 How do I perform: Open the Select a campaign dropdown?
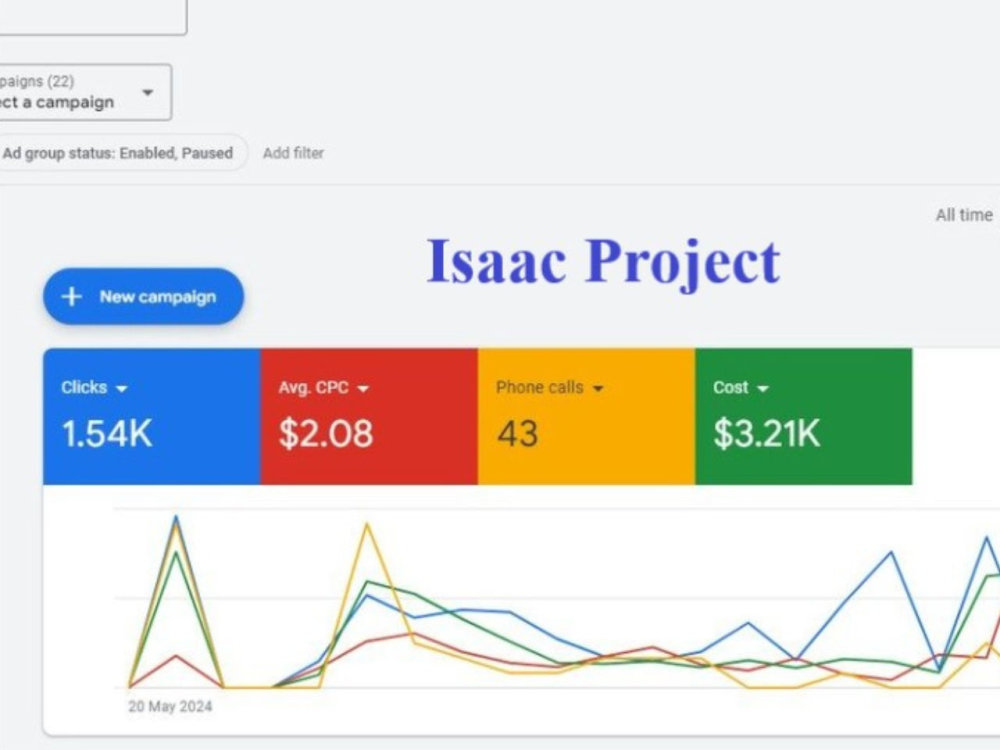pyautogui.click(x=85, y=92)
